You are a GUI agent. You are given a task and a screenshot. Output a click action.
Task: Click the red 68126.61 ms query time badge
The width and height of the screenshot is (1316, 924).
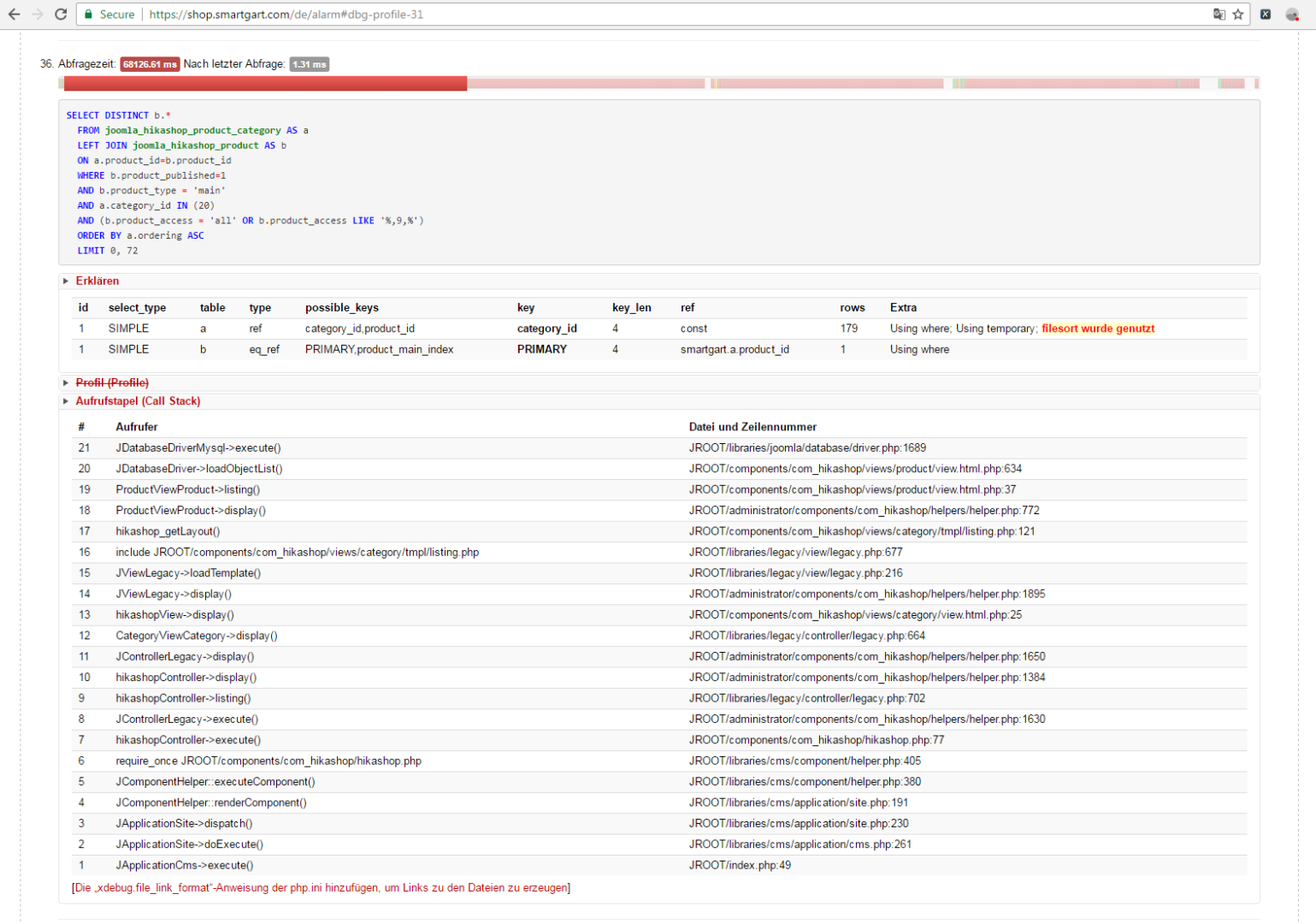pos(150,64)
